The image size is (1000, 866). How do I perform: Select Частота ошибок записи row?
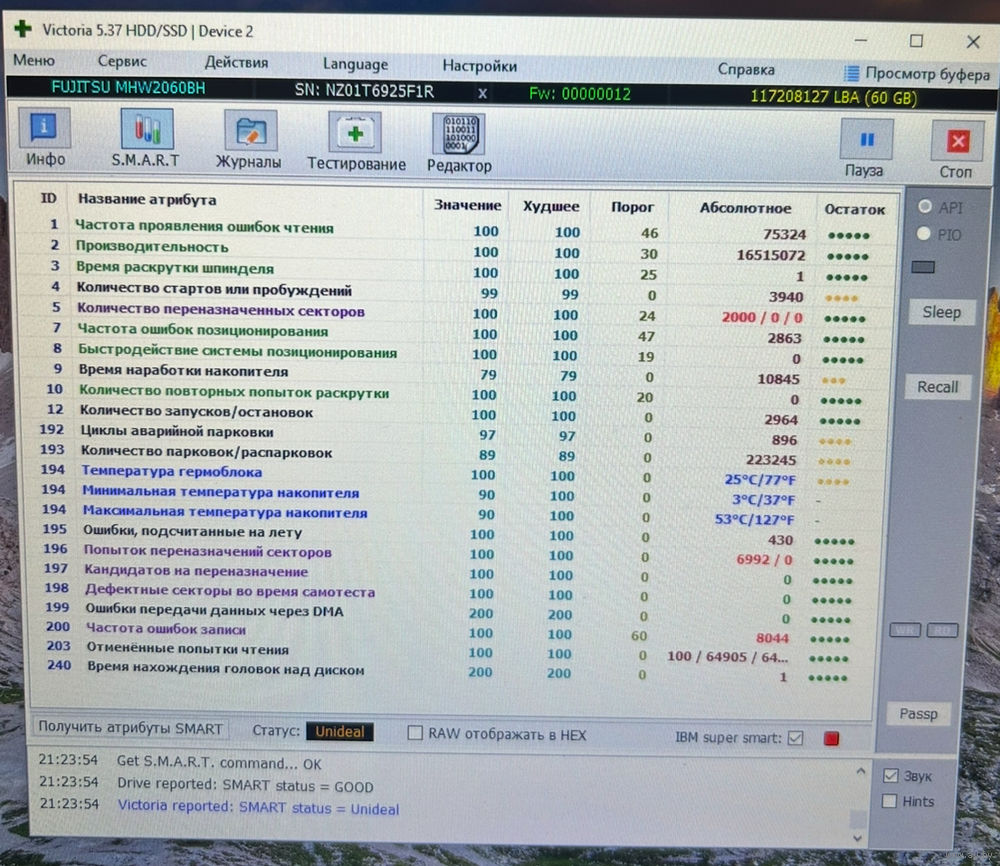pyautogui.click(x=453, y=631)
